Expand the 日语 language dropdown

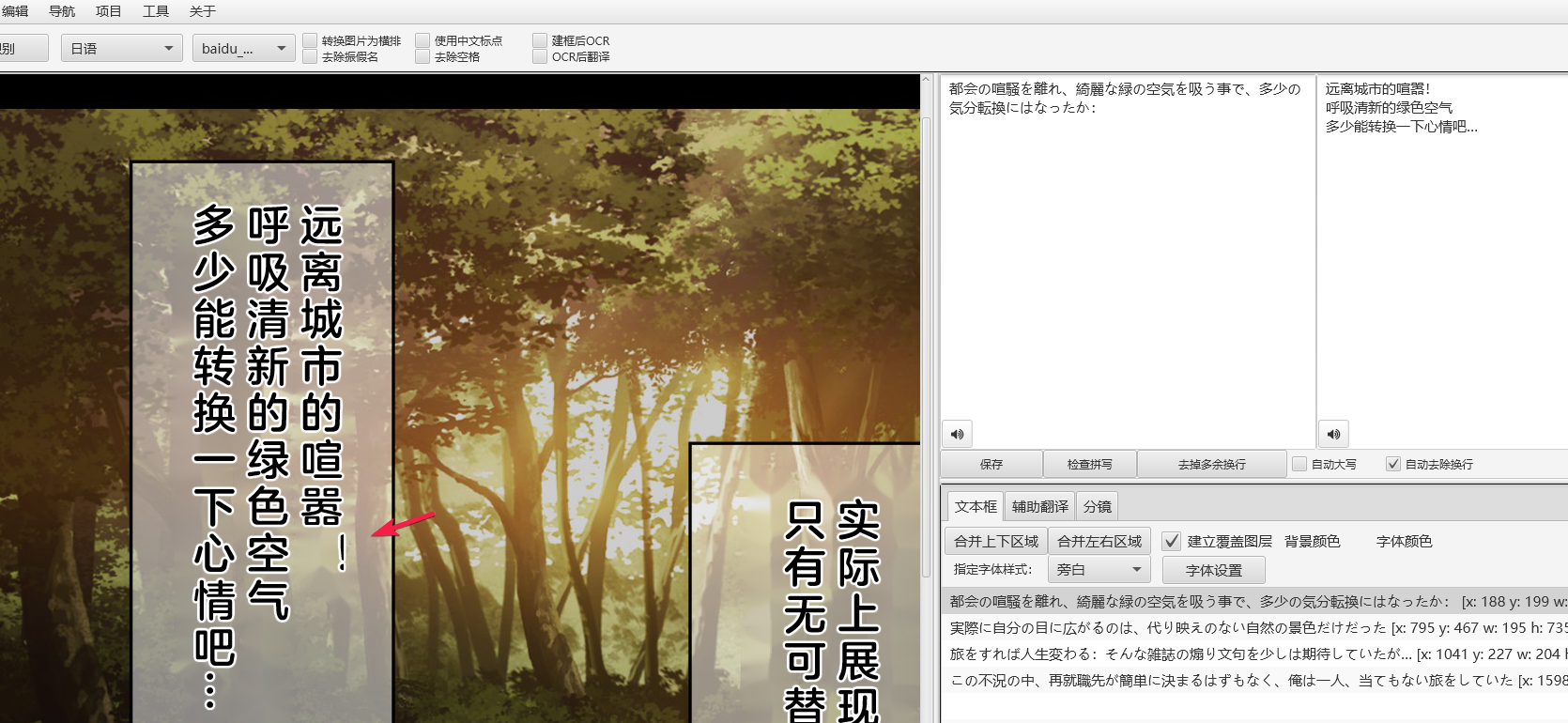(122, 48)
